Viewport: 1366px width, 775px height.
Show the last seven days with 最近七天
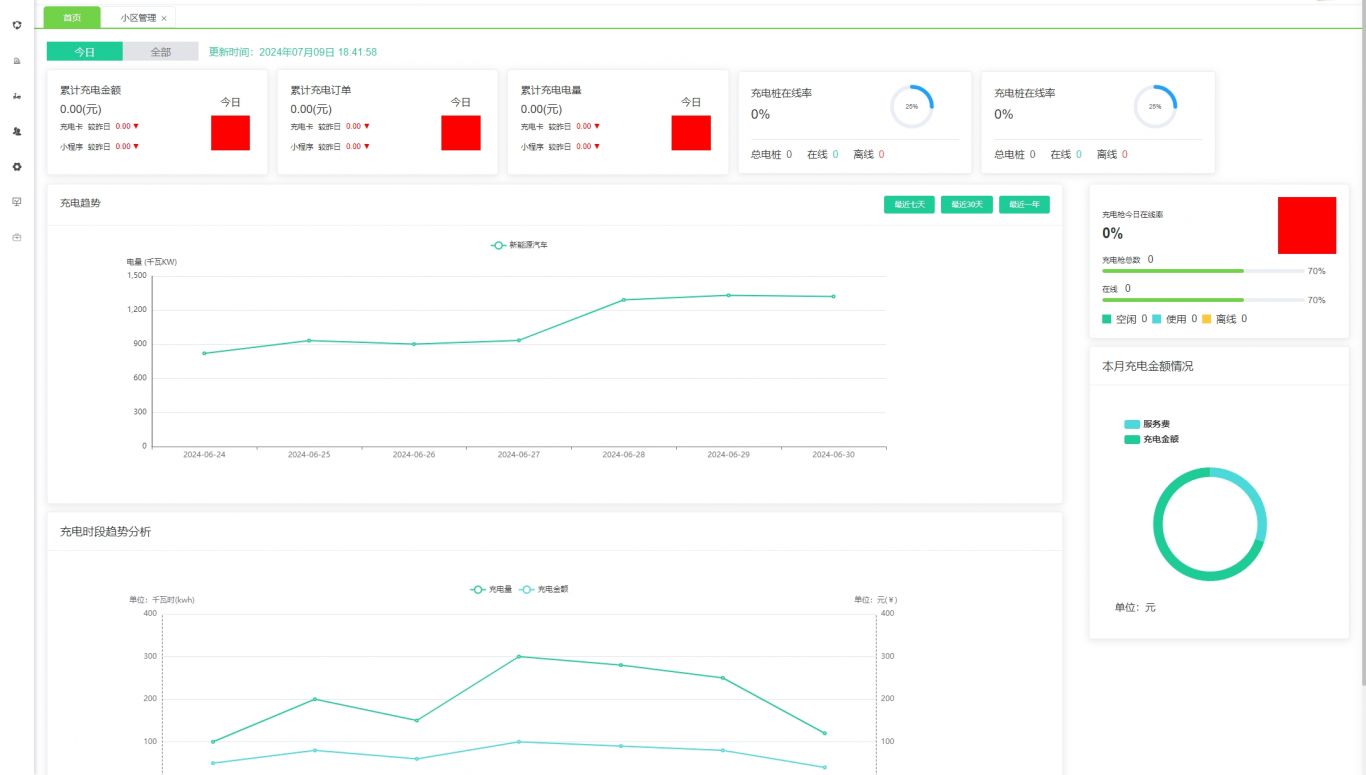coord(909,204)
